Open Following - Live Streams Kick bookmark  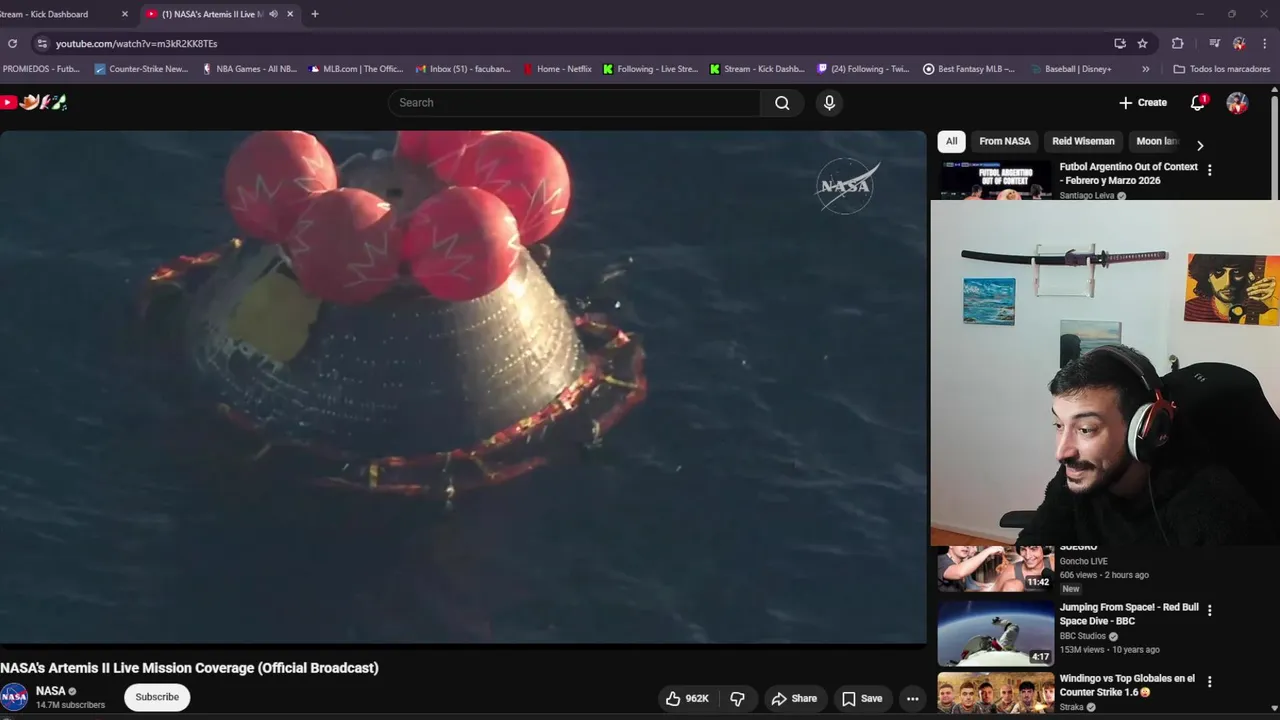(650, 69)
